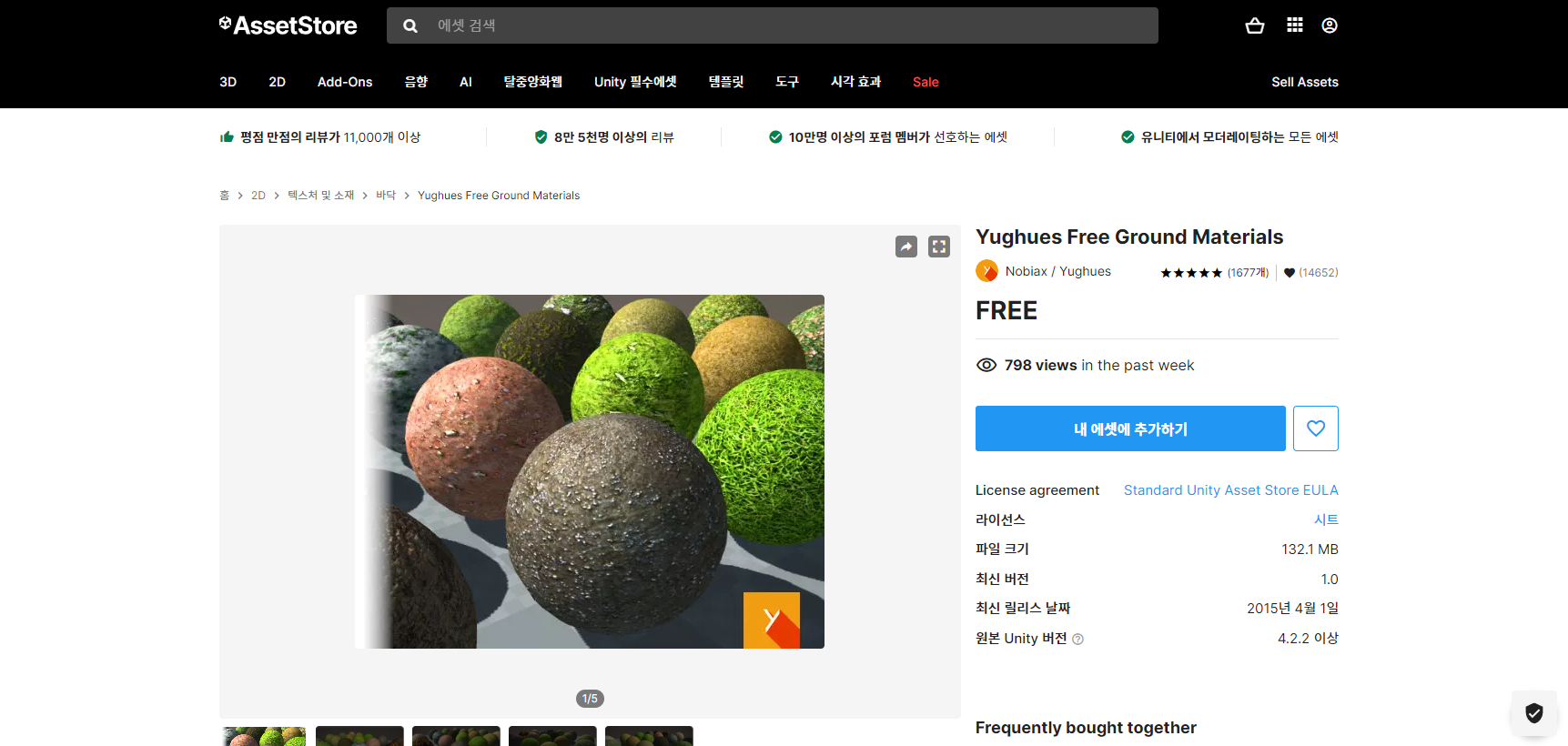Click the main spheres preview image
The width and height of the screenshot is (1568, 746).
(x=590, y=471)
